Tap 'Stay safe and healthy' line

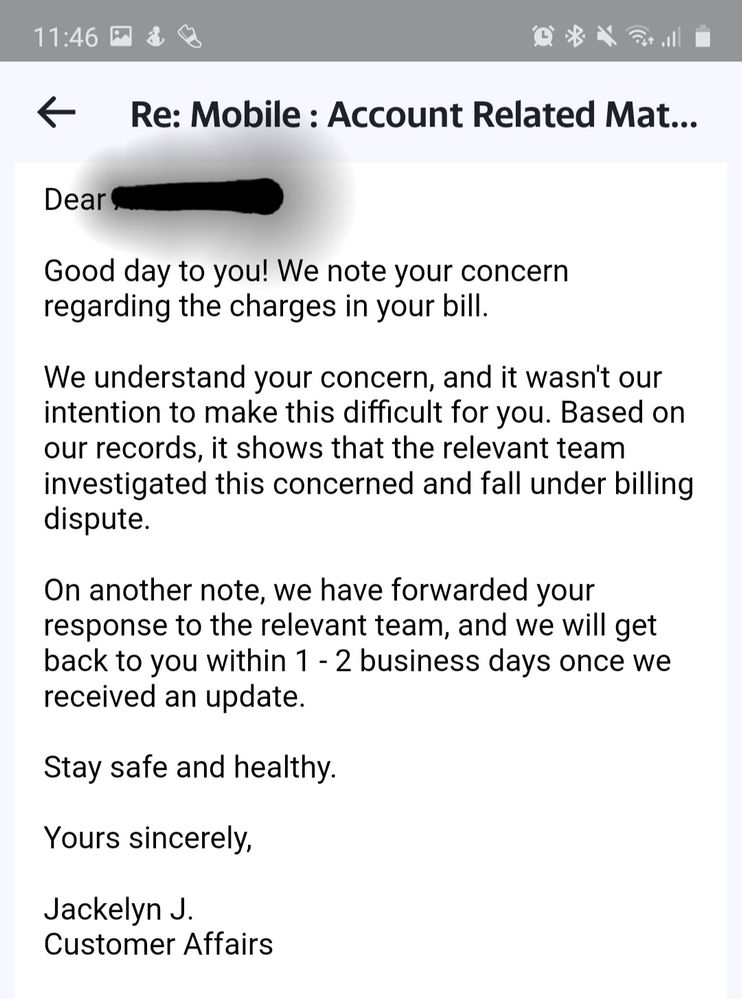coord(189,768)
